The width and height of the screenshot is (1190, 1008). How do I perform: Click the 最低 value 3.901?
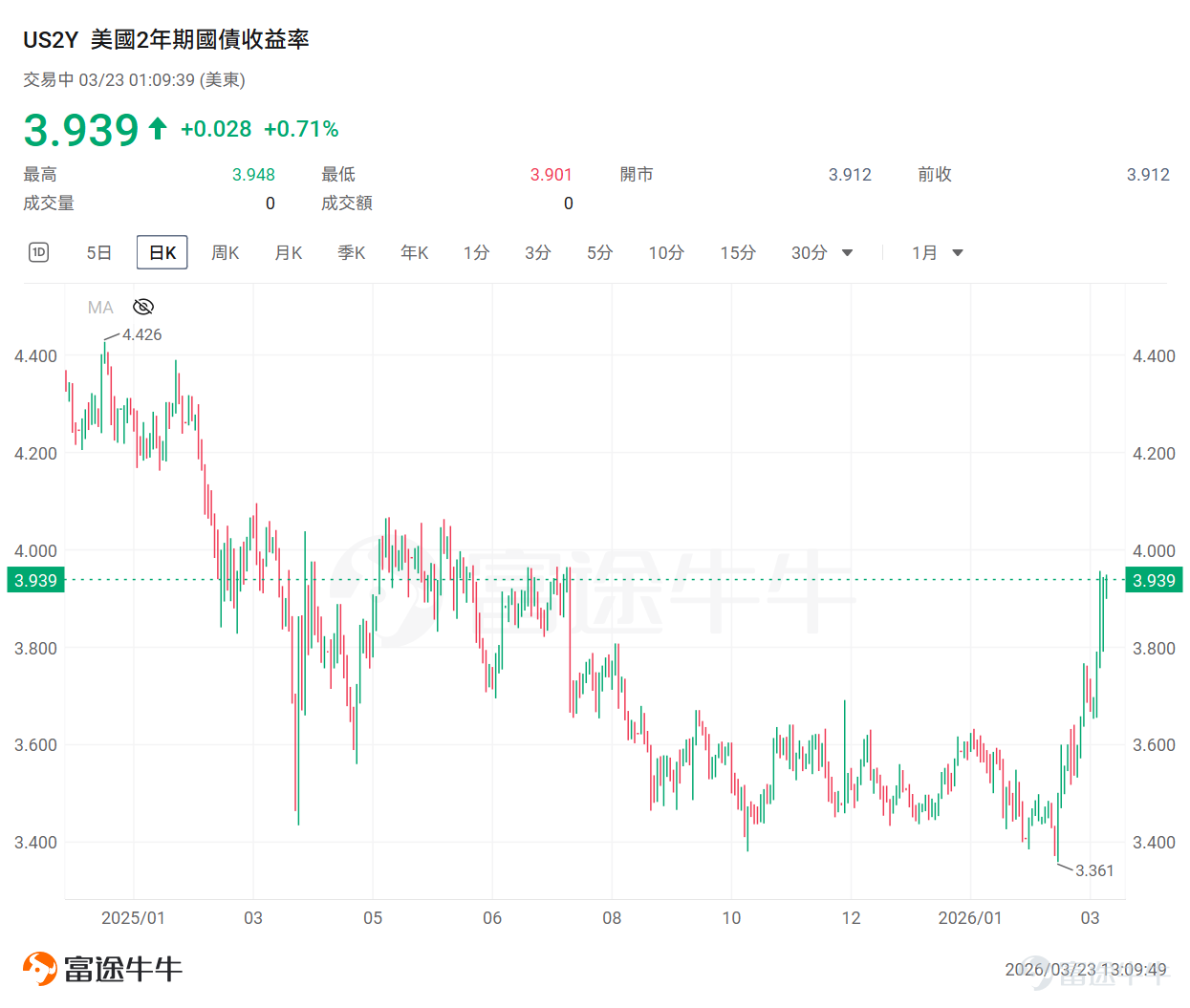552,175
